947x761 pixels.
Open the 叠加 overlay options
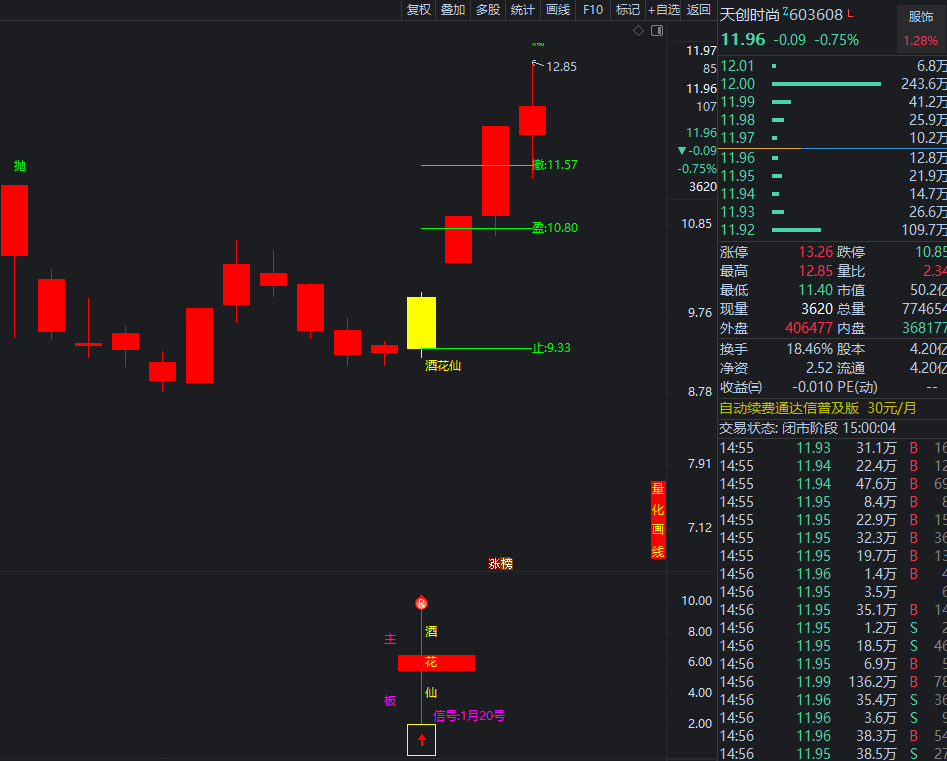(x=453, y=9)
